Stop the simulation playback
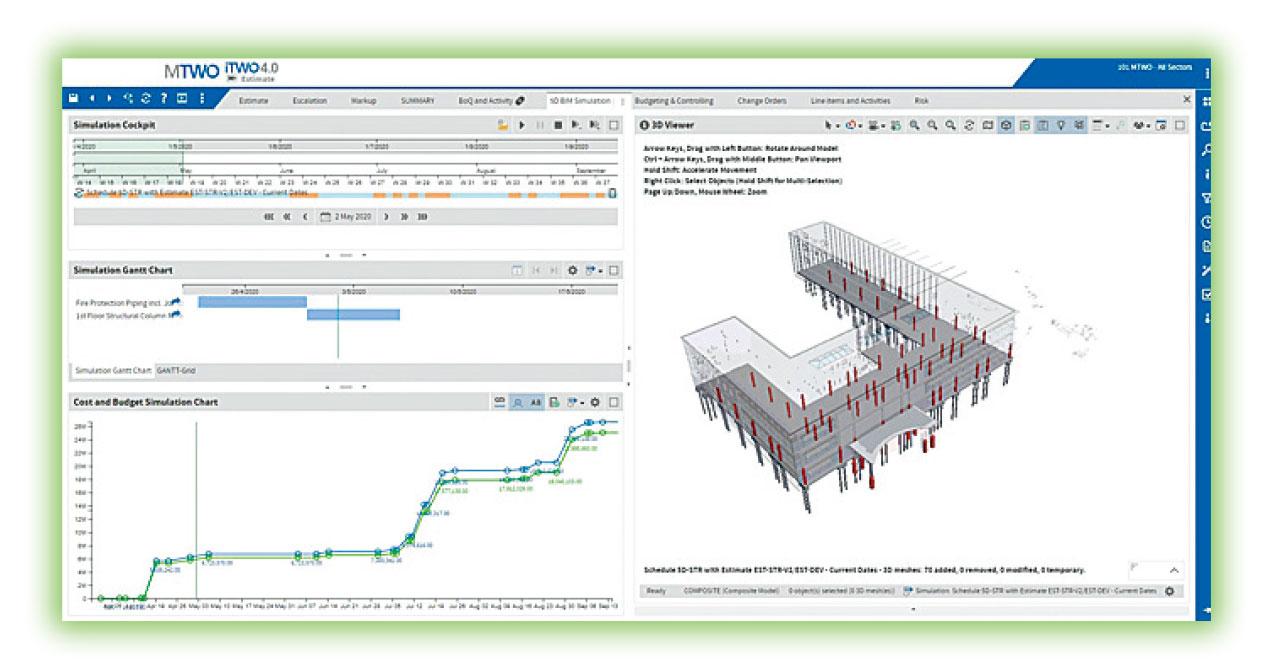 pyautogui.click(x=558, y=125)
